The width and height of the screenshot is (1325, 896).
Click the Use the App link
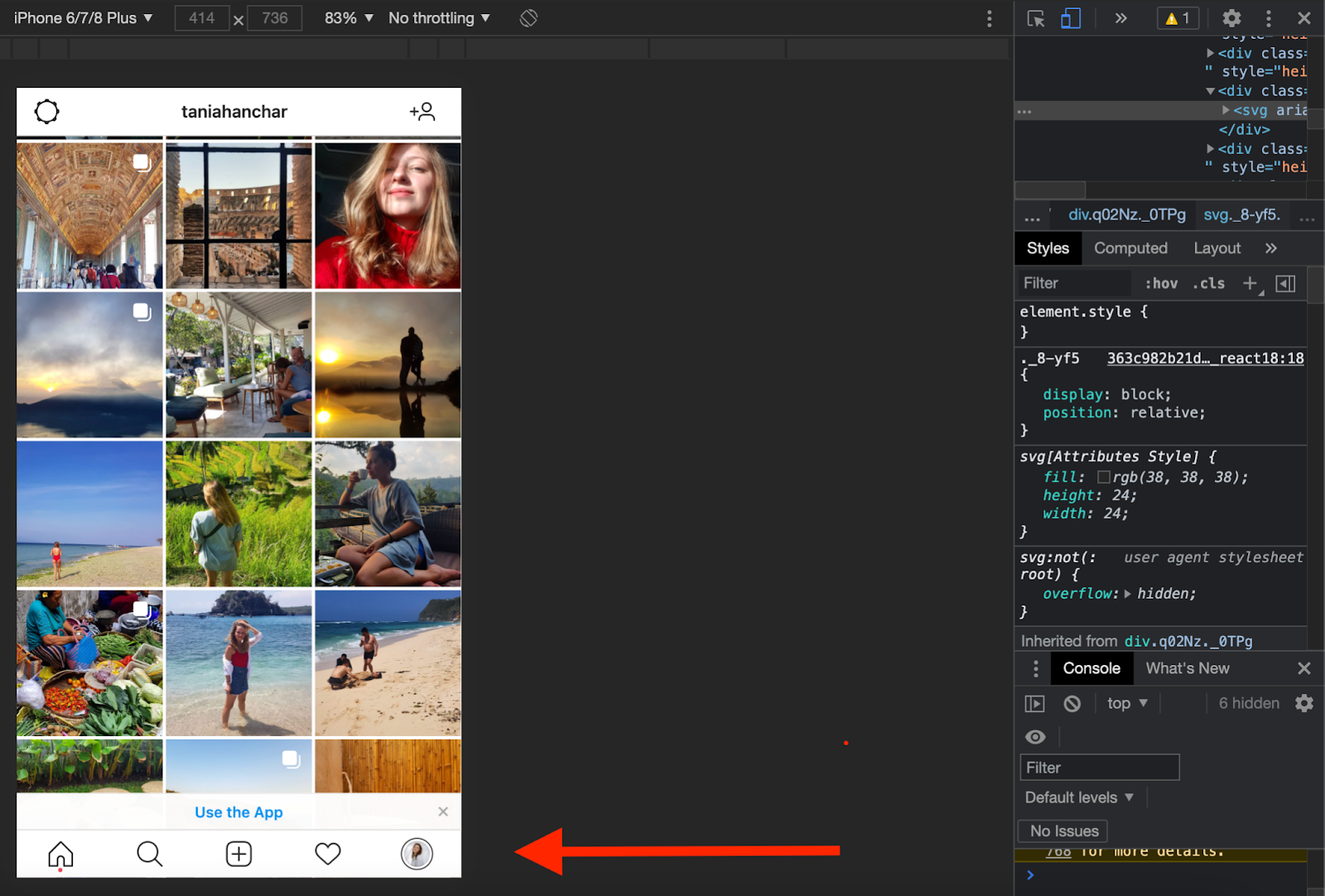pos(238,812)
